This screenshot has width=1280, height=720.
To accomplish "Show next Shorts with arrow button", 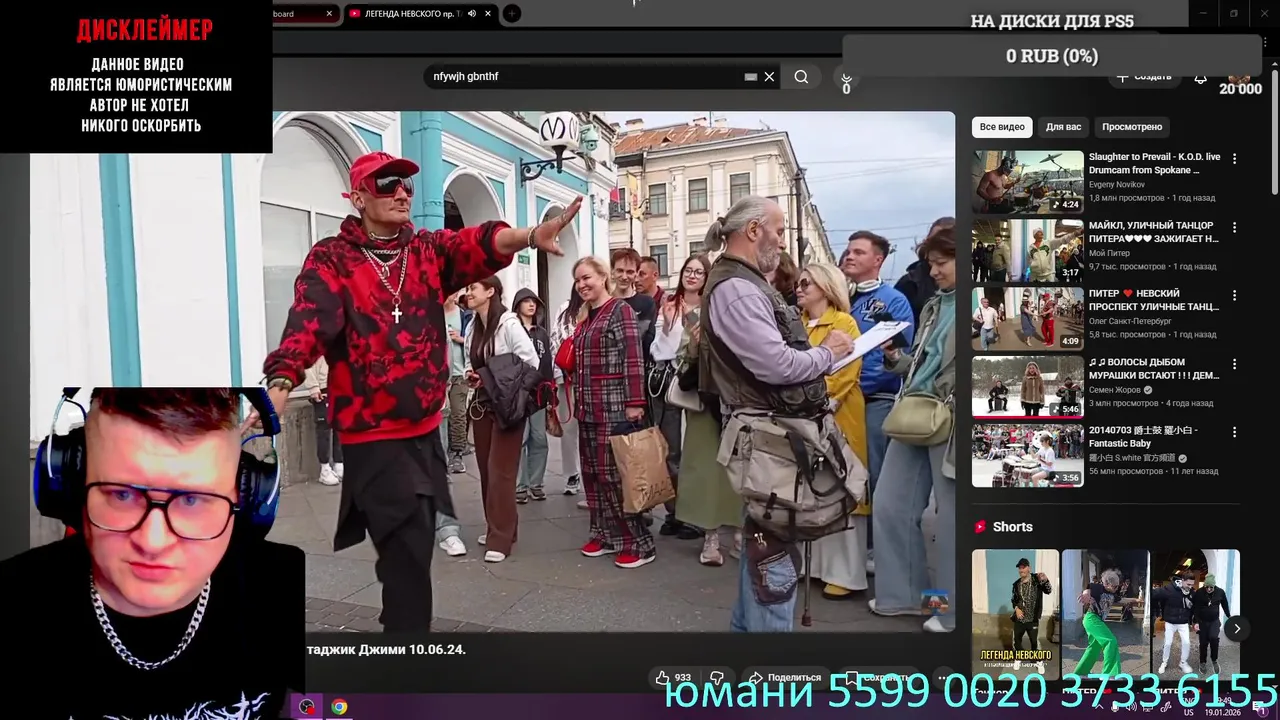I will tap(1237, 629).
